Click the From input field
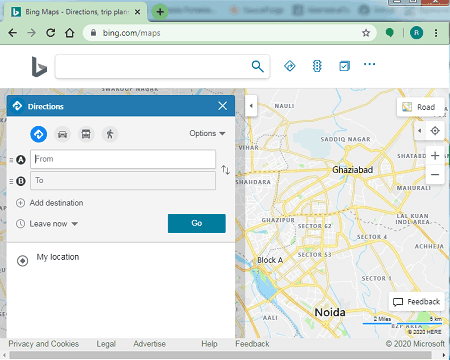 click(x=123, y=159)
